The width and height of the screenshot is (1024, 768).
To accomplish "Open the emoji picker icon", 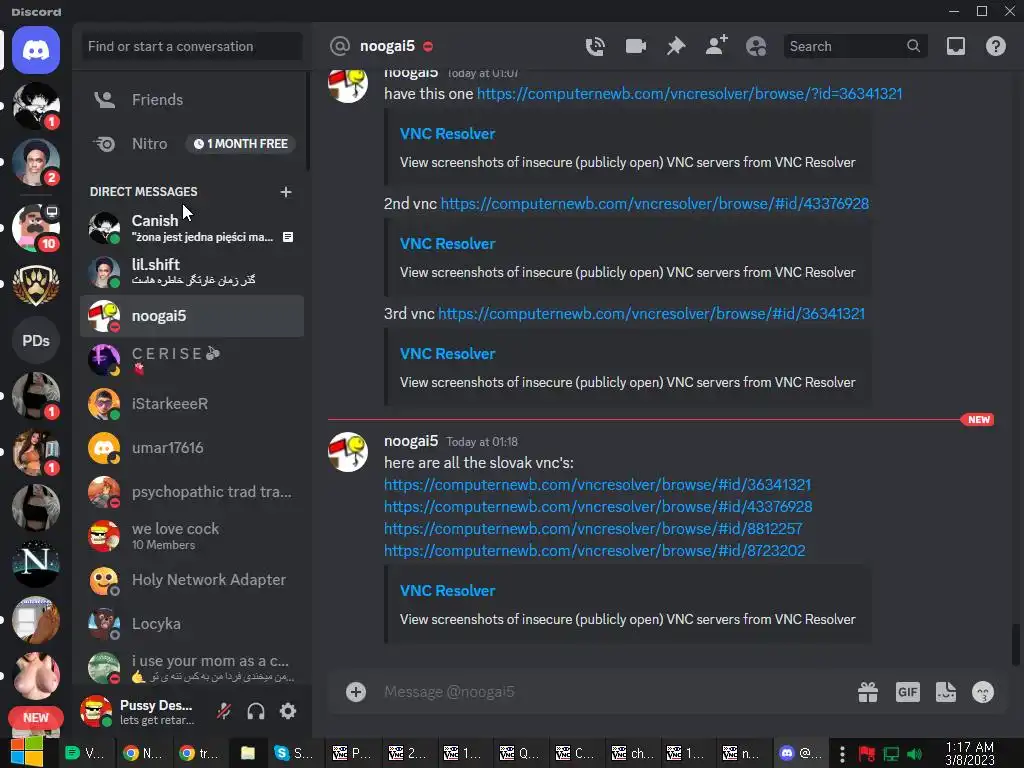I will (983, 692).
